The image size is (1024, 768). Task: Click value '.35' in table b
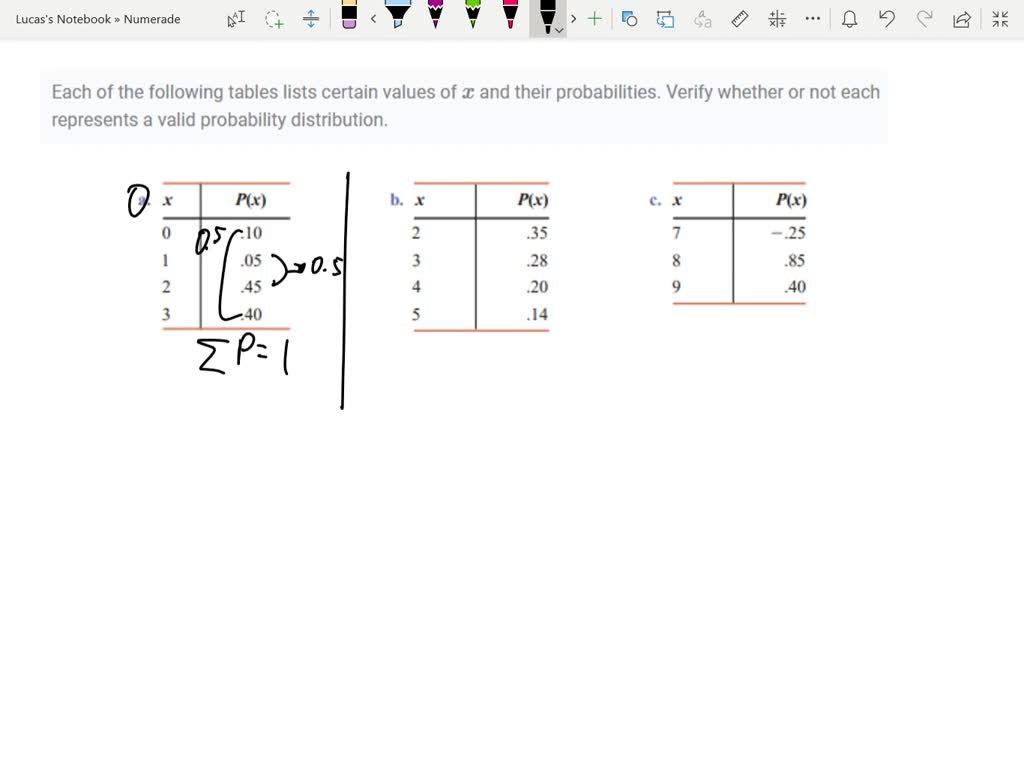click(x=537, y=232)
